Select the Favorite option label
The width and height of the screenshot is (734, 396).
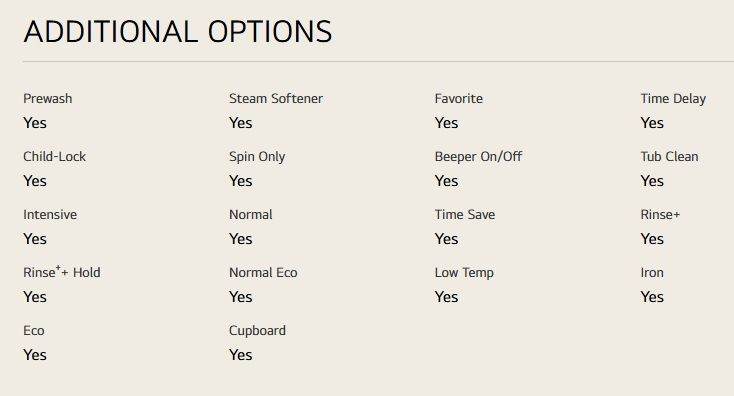pos(459,98)
